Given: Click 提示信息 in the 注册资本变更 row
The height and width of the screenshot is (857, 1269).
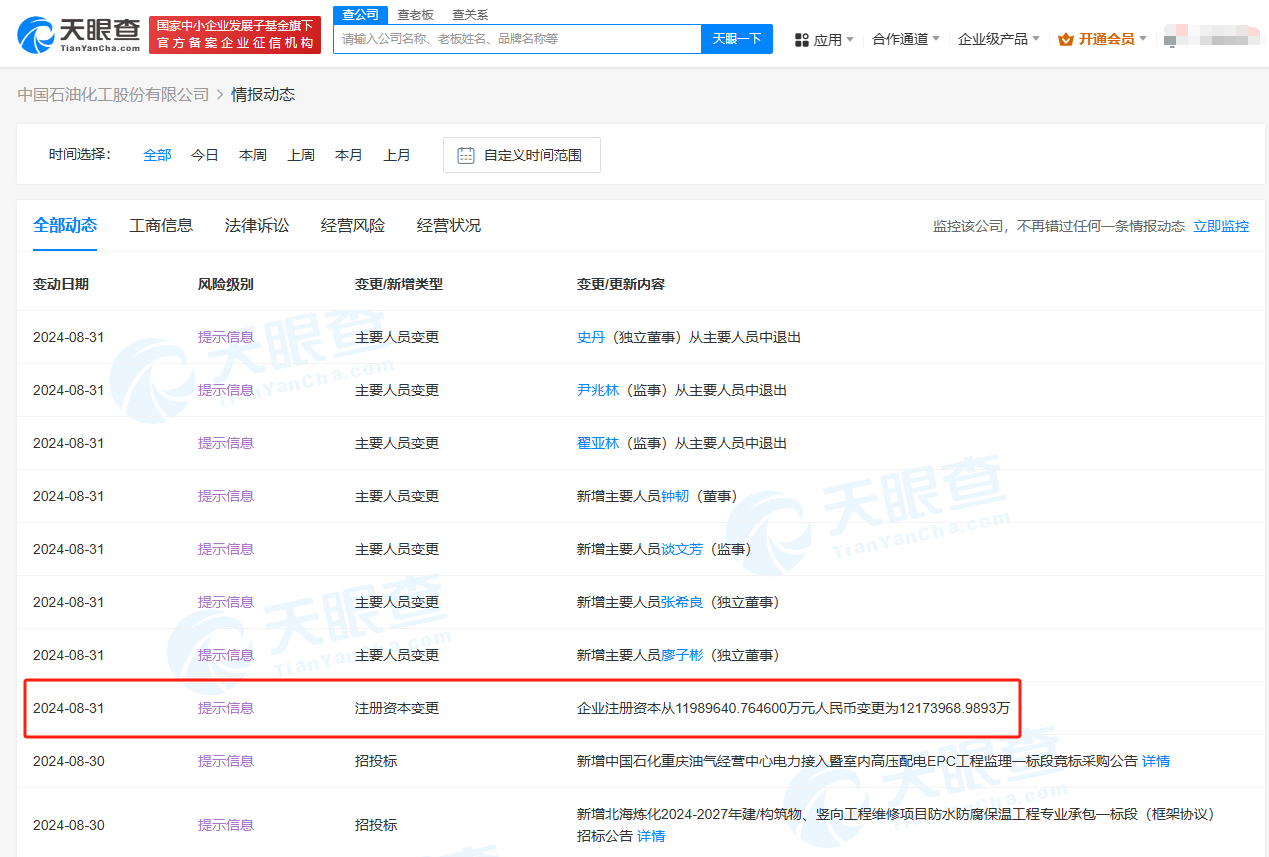Looking at the screenshot, I should point(226,708).
